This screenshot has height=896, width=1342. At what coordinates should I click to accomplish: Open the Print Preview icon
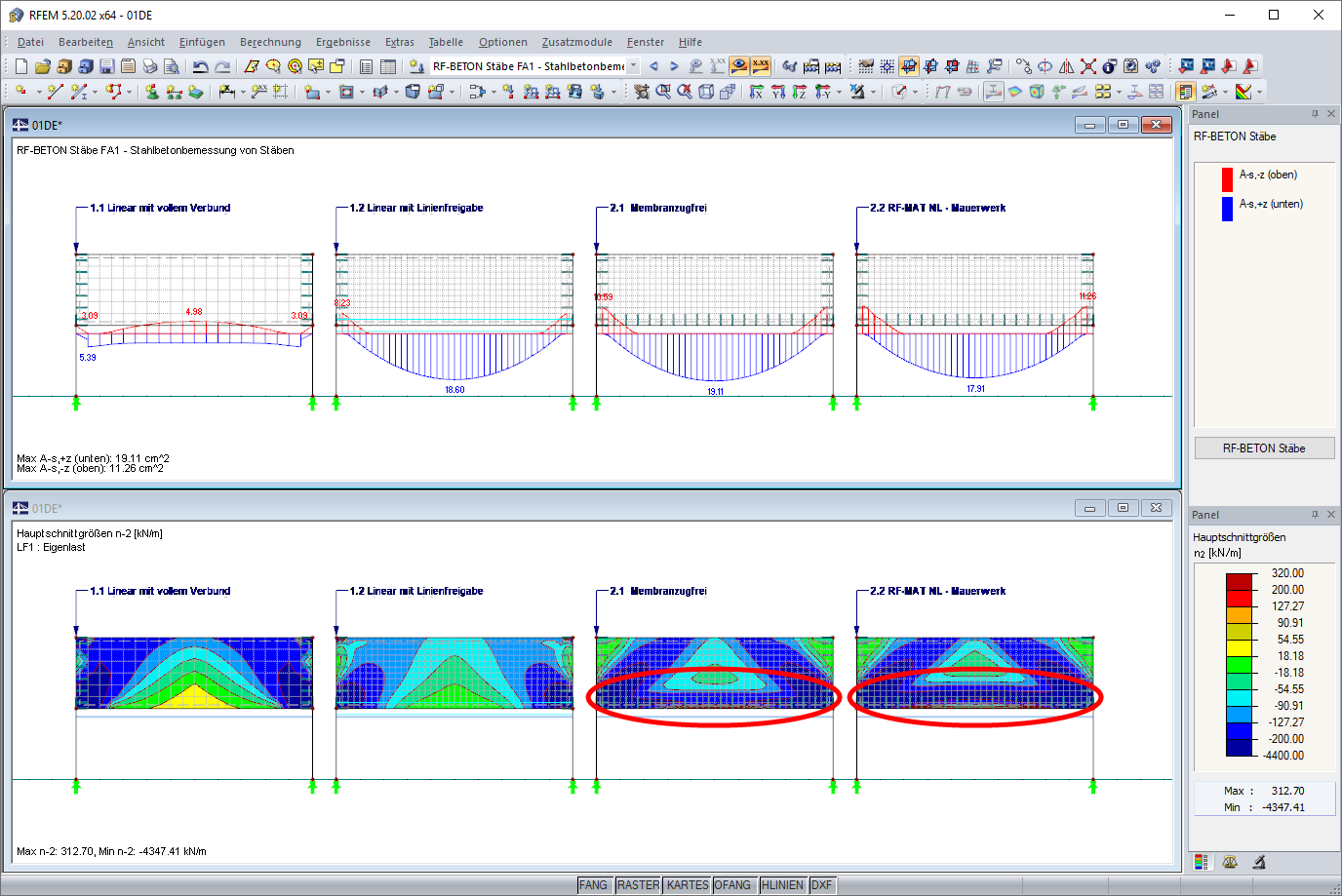click(172, 66)
